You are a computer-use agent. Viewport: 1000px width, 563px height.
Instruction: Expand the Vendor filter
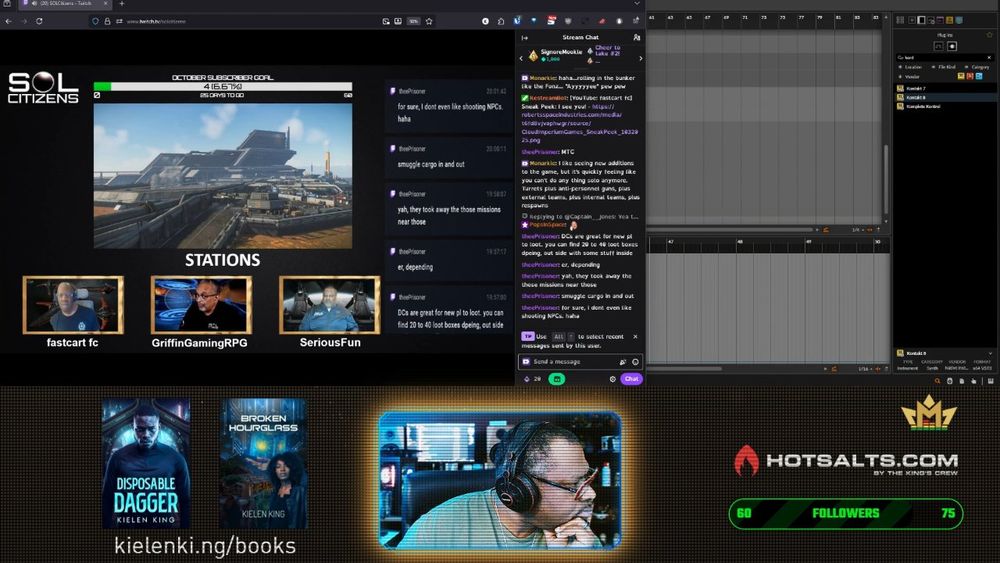click(x=909, y=77)
